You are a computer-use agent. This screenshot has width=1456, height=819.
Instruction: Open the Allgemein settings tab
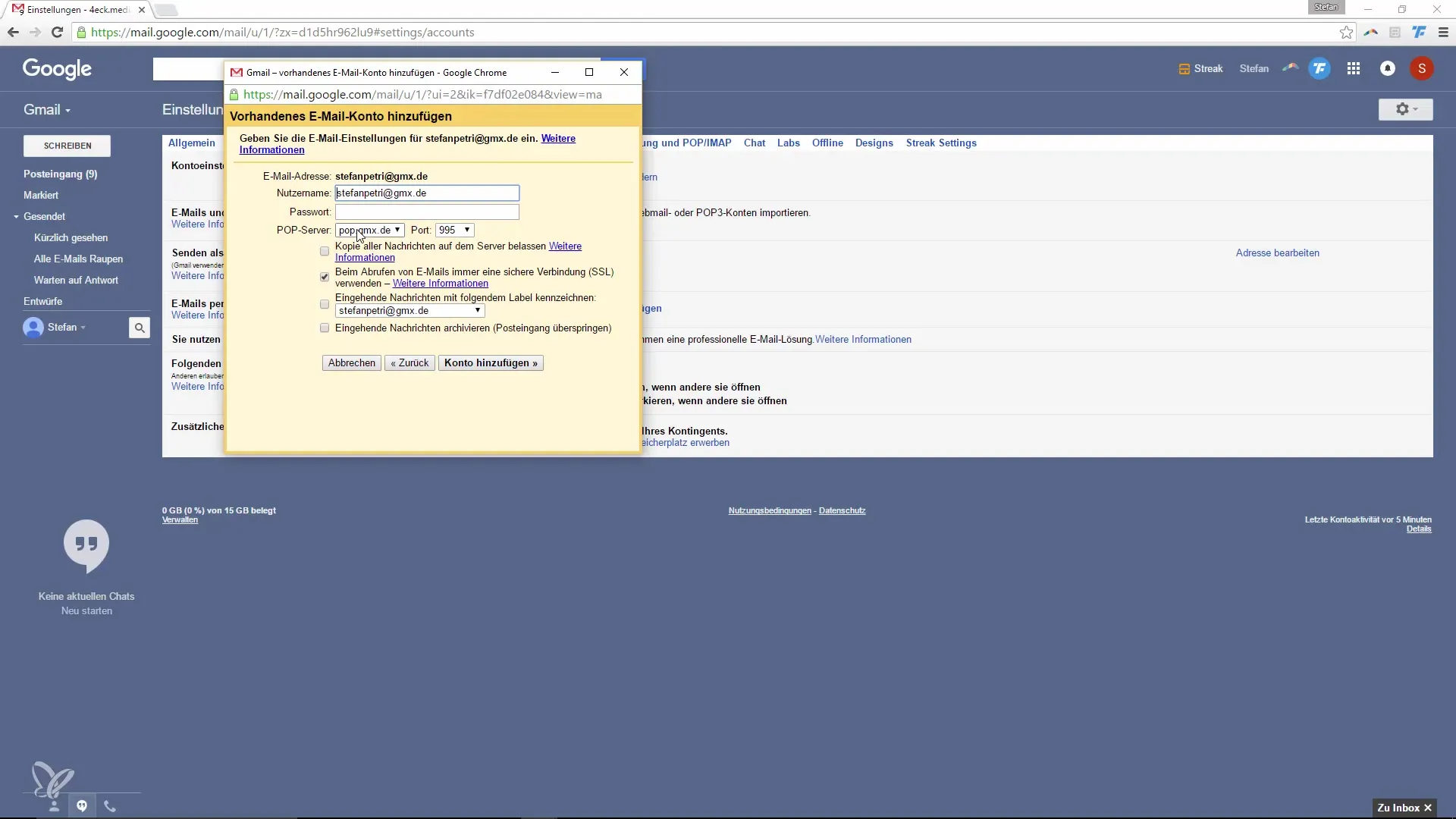(192, 143)
